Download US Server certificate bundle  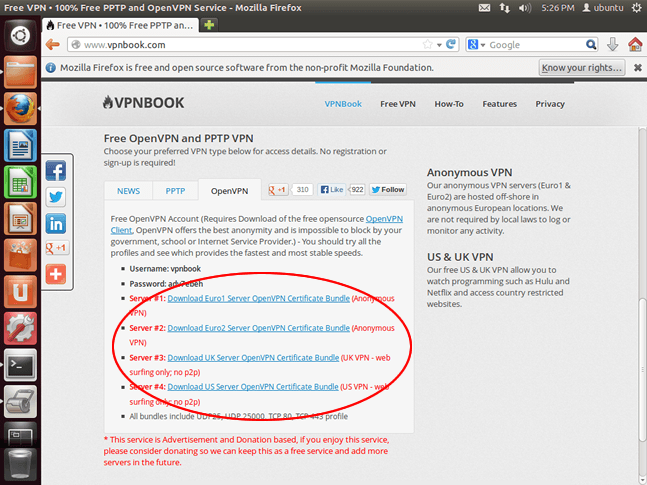pos(253,387)
